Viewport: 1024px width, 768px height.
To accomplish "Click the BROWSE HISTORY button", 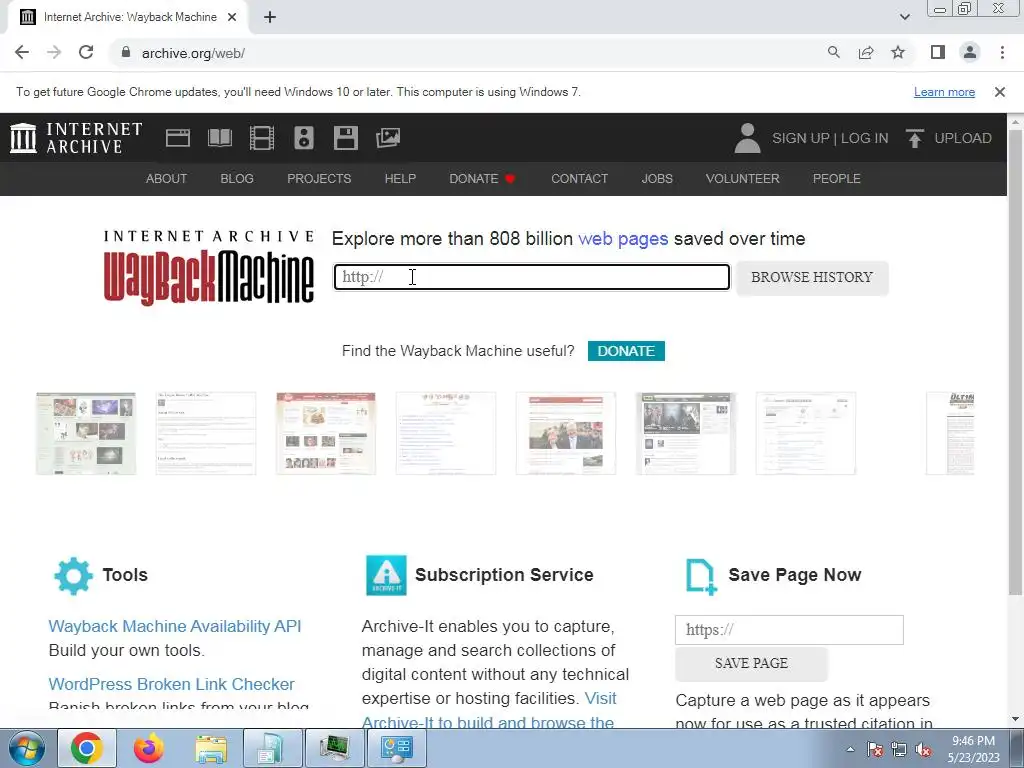I will [812, 278].
